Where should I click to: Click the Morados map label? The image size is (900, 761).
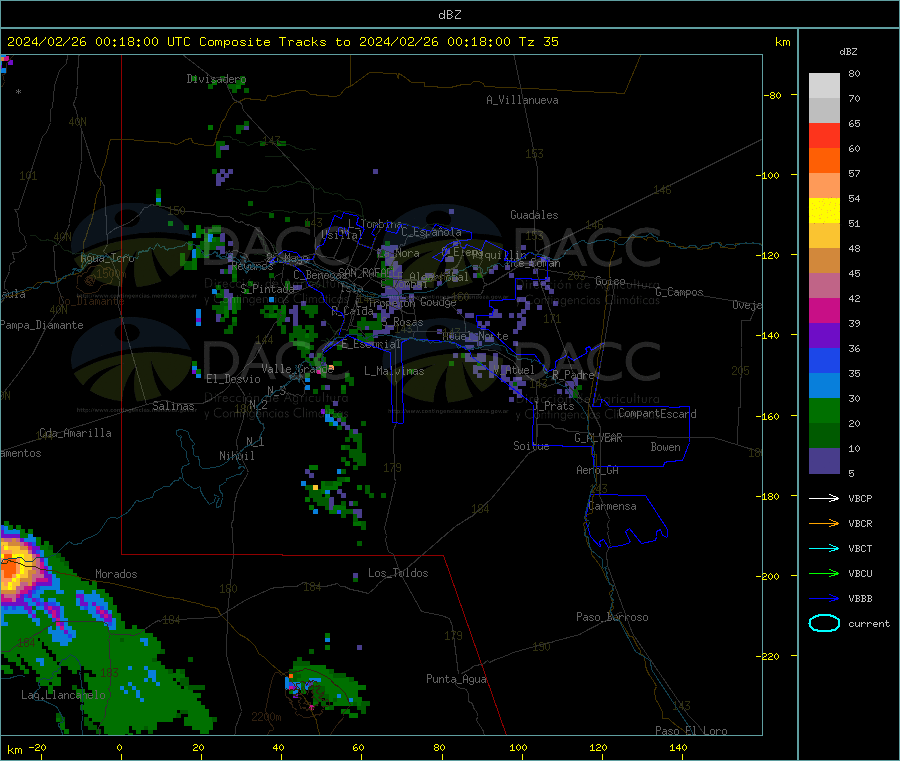coord(117,574)
